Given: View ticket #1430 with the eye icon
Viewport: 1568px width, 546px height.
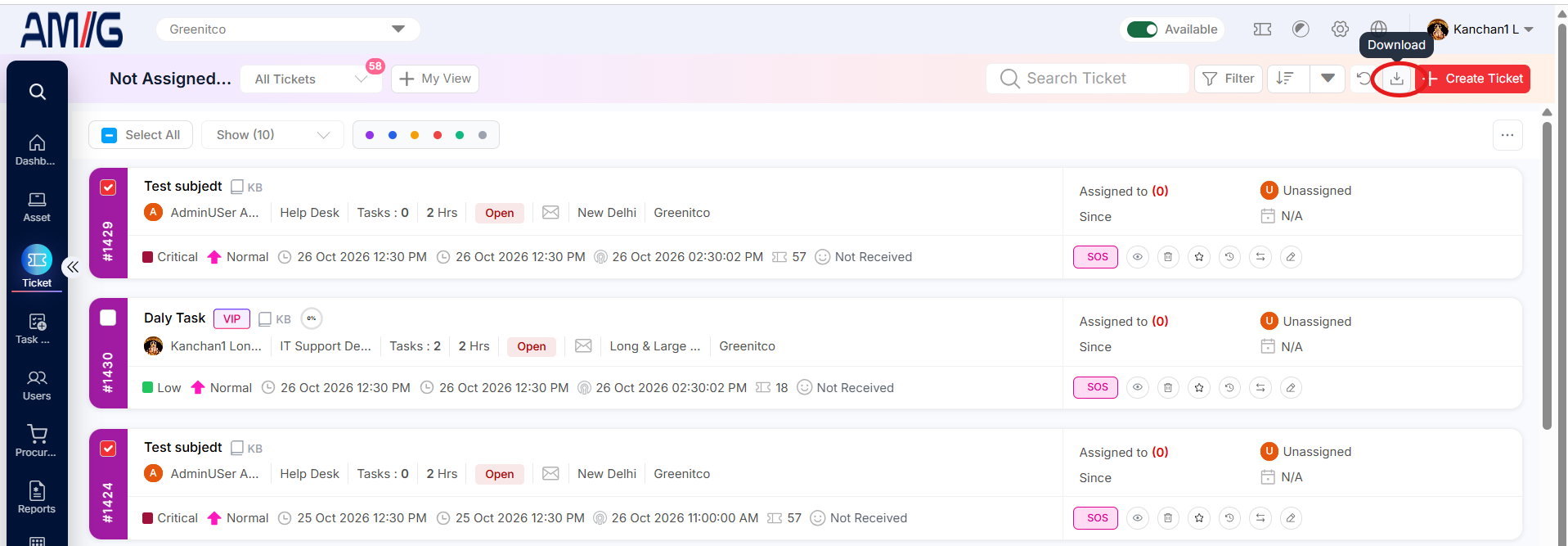Looking at the screenshot, I should pos(1137,388).
